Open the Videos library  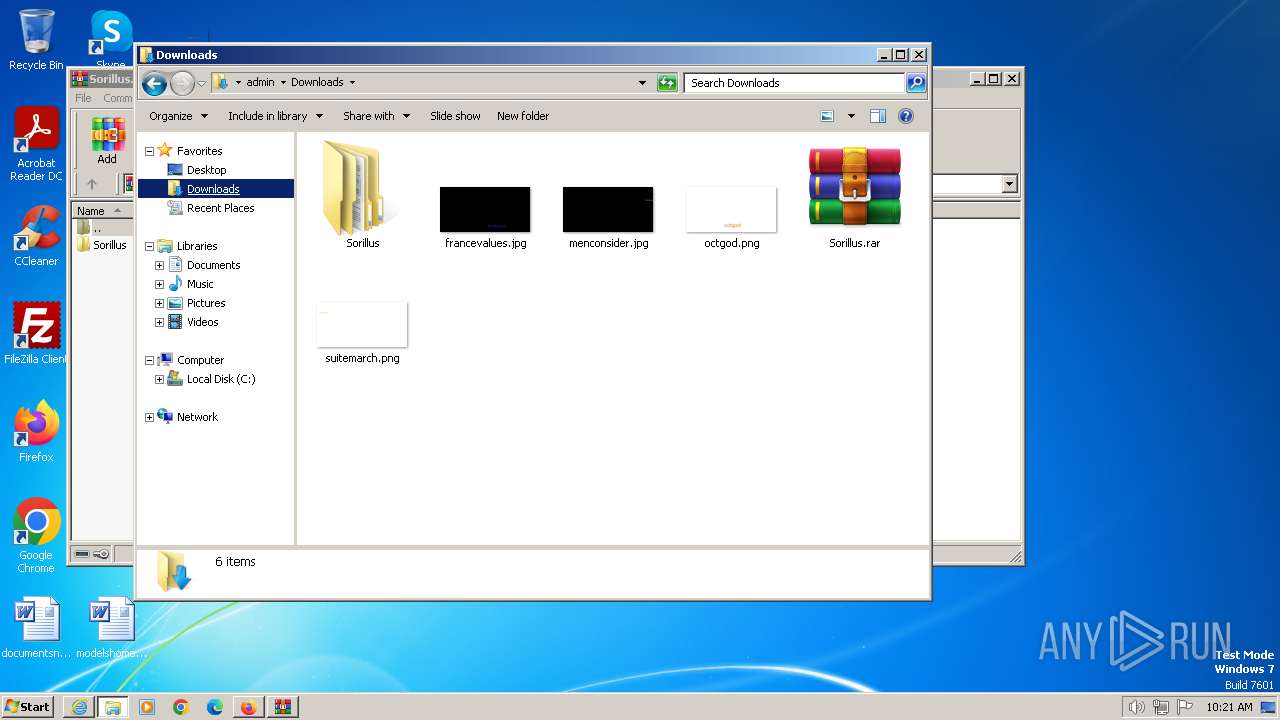pyautogui.click(x=202, y=322)
